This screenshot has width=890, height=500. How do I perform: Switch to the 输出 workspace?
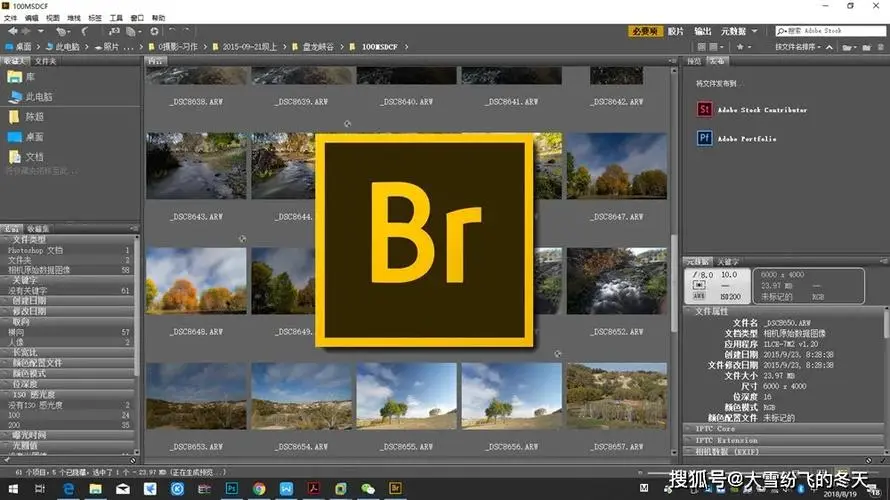(703, 31)
